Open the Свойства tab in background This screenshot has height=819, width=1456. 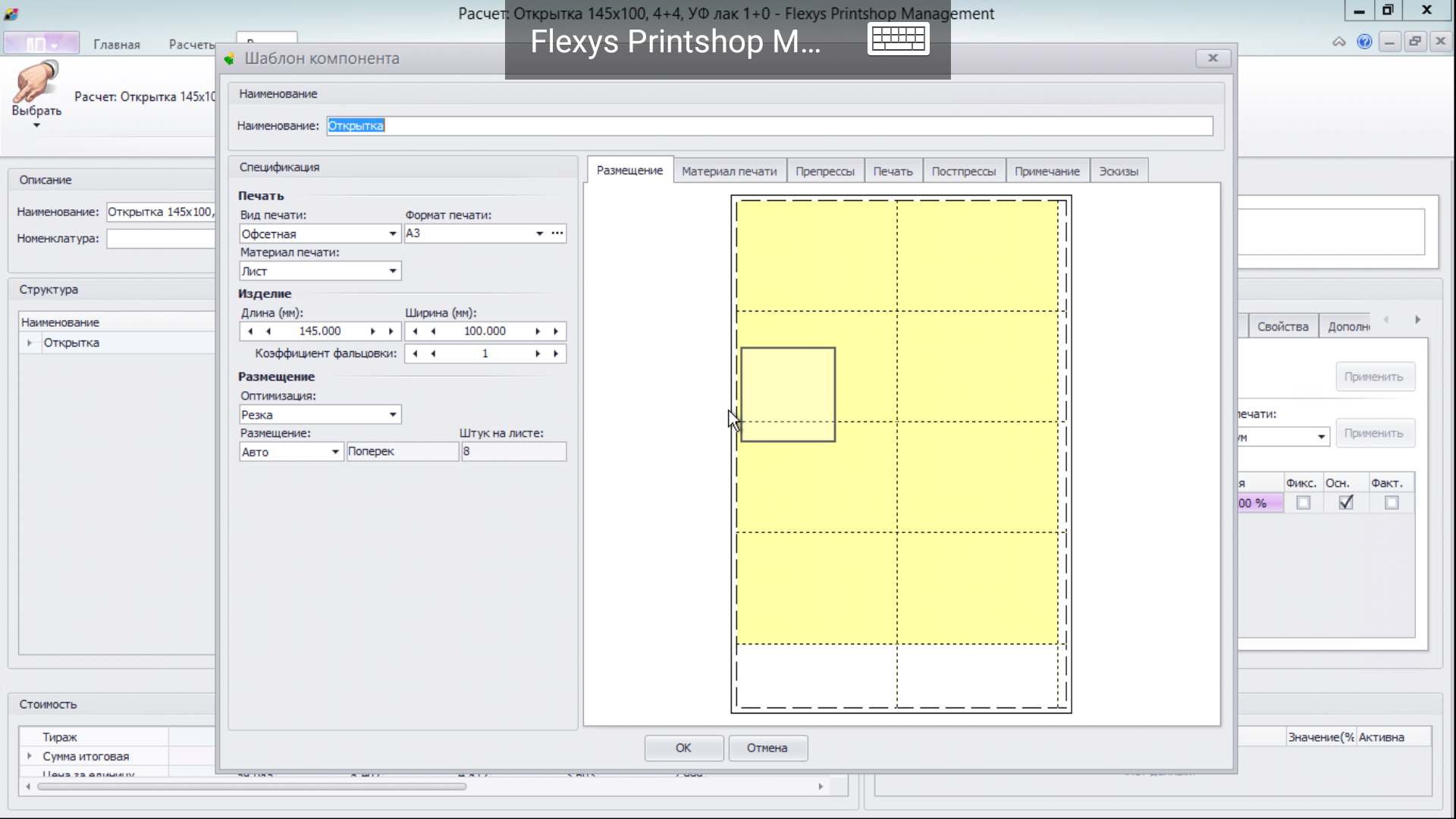click(x=1282, y=327)
